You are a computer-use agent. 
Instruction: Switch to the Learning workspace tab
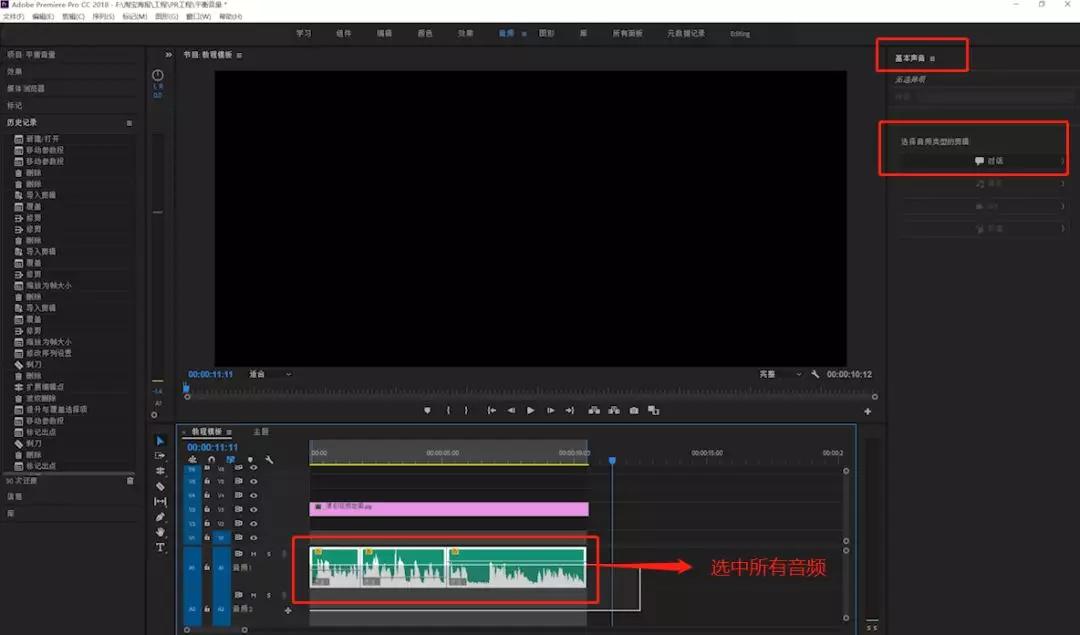click(304, 33)
